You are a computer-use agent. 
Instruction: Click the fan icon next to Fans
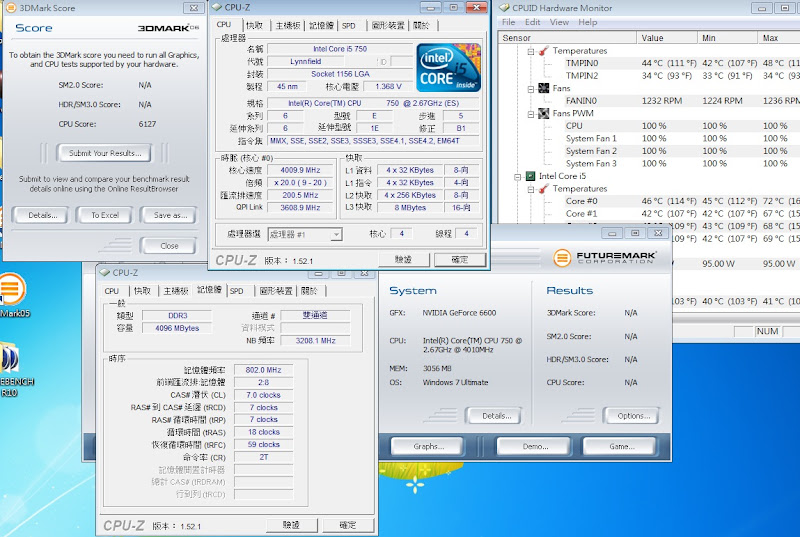tap(544, 88)
